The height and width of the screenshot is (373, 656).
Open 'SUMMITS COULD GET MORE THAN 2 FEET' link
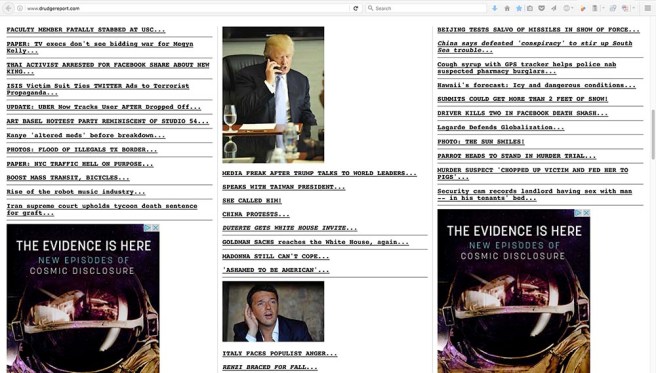pyautogui.click(x=523, y=99)
